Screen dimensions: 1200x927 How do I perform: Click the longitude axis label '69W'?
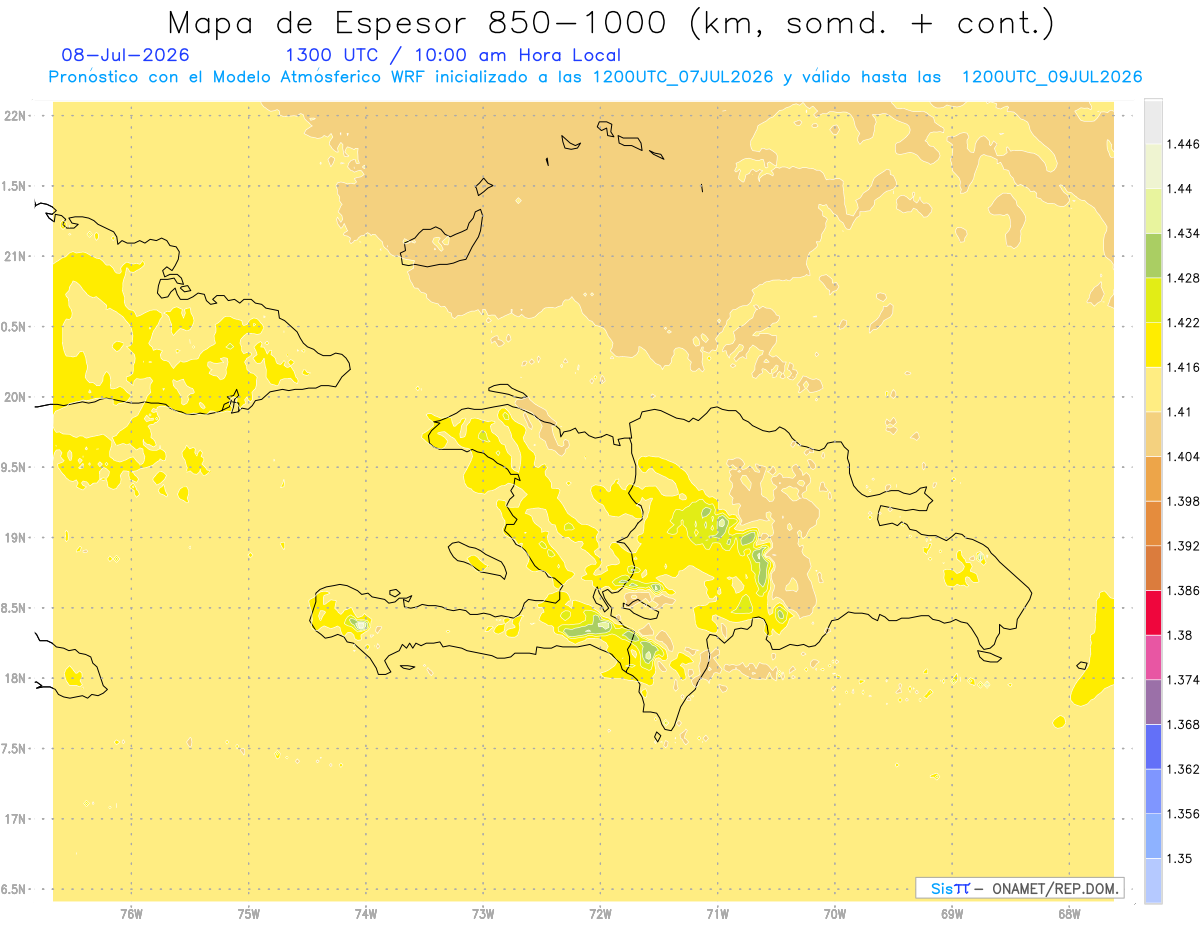952,913
